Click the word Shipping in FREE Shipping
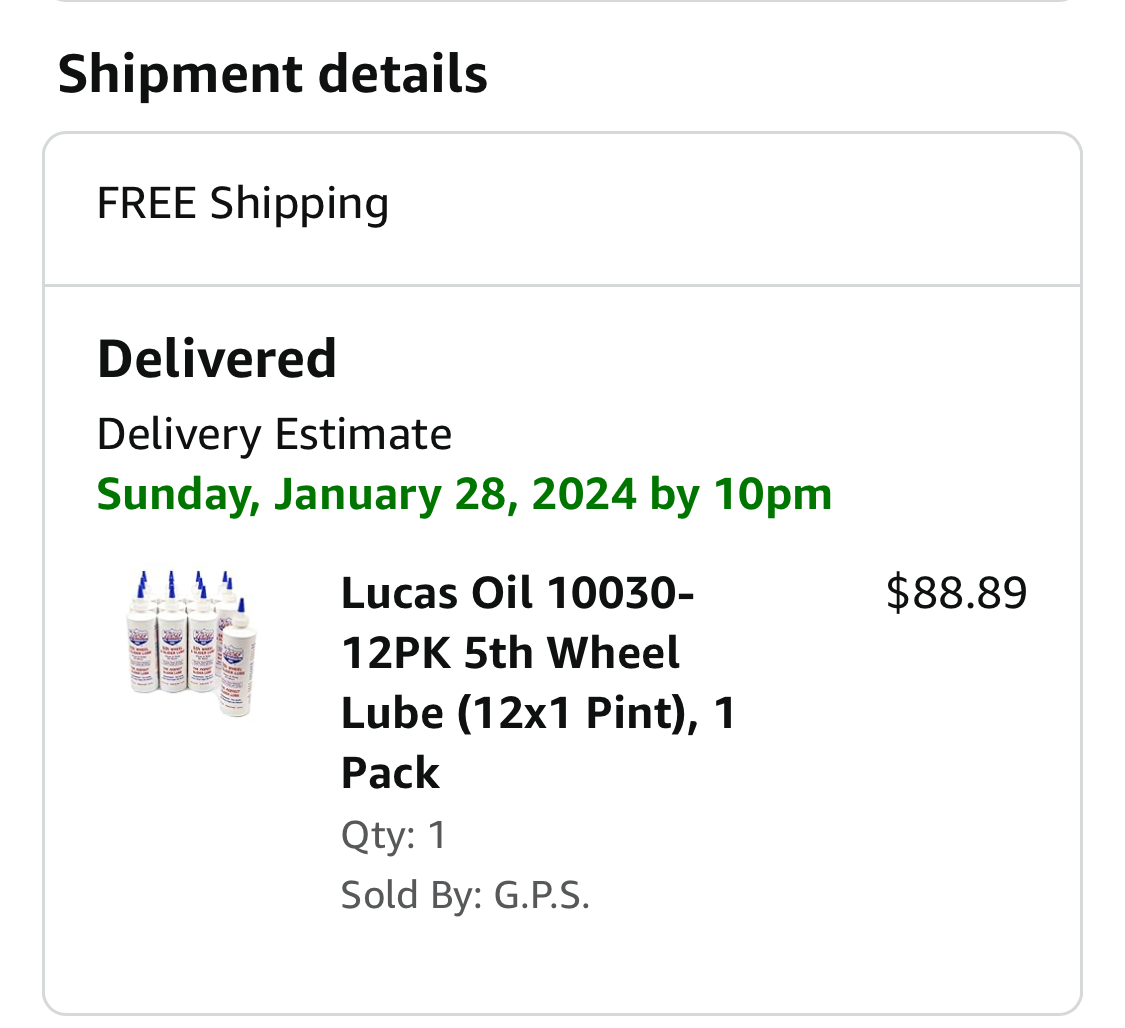1125x1028 pixels. (299, 204)
